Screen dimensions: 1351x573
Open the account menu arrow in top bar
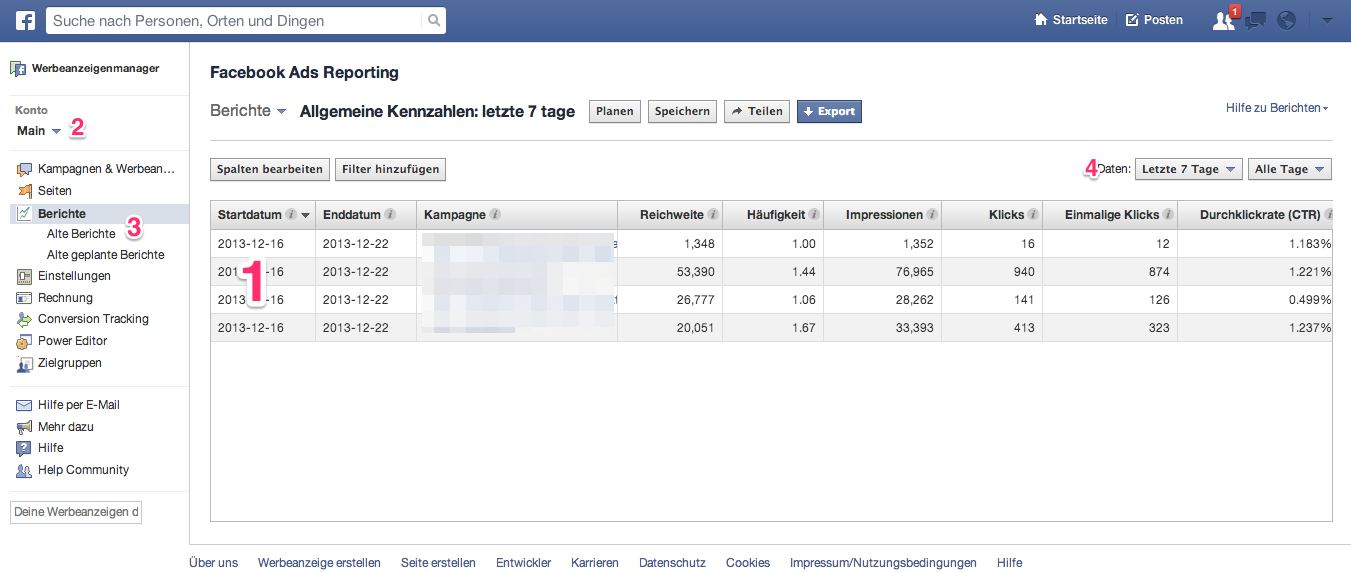point(1326,20)
